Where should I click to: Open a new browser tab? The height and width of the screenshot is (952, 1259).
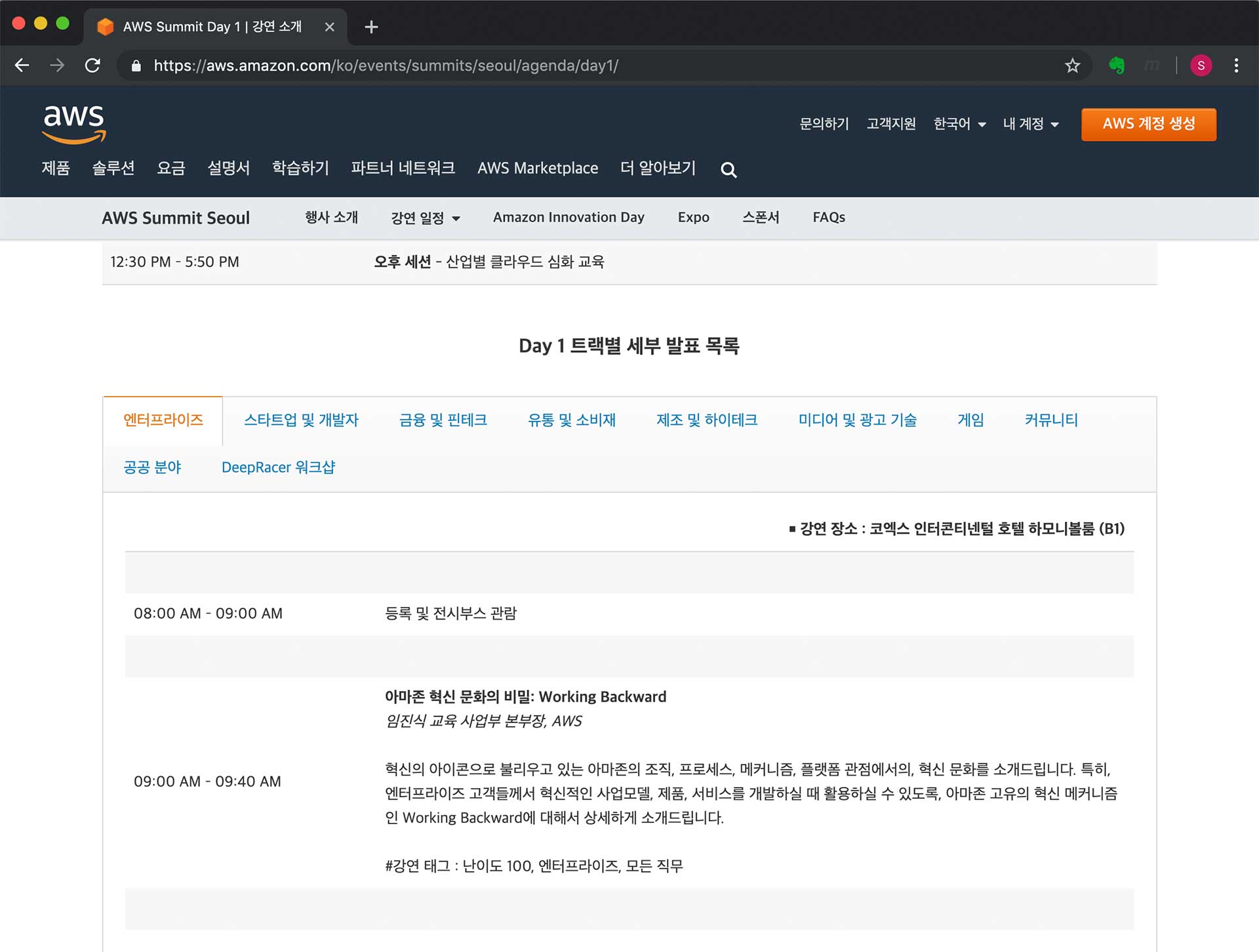point(371,27)
